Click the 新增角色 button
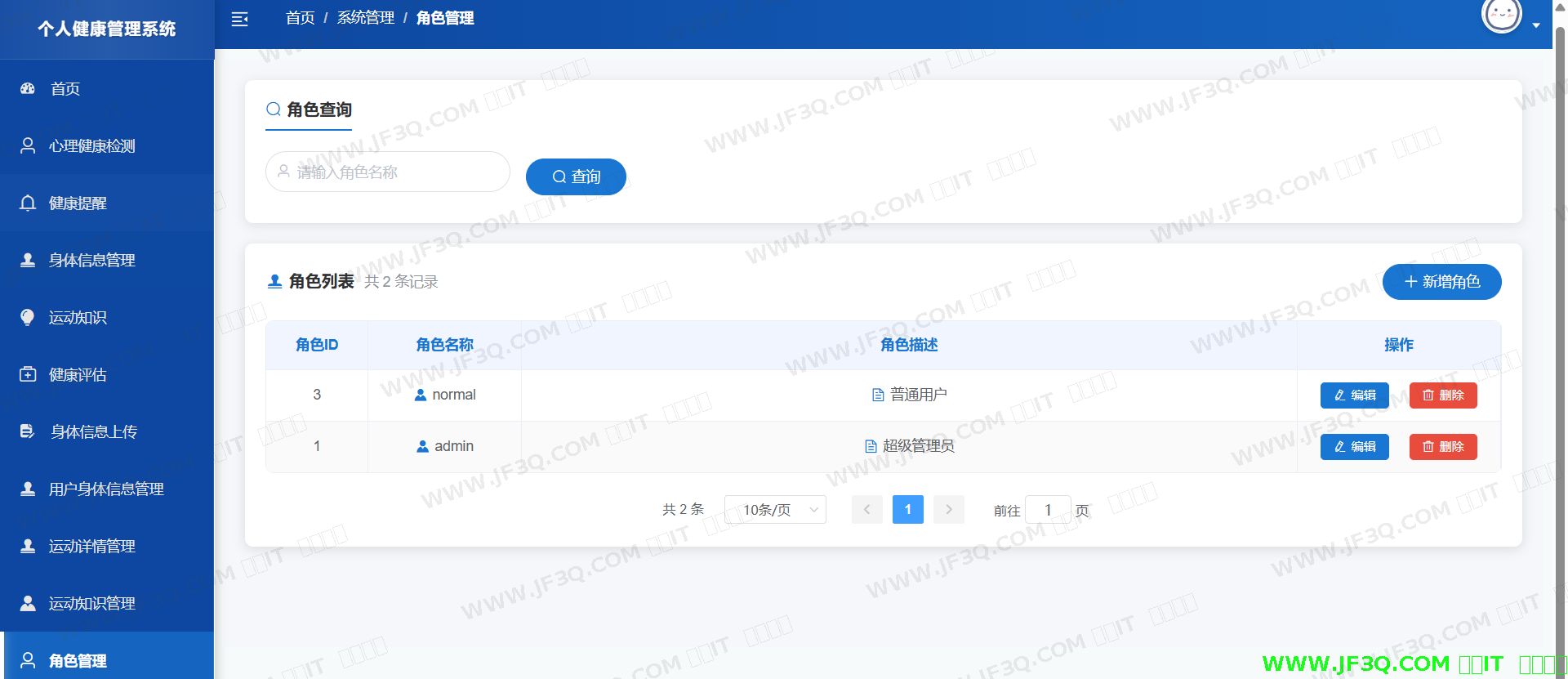 1441,282
